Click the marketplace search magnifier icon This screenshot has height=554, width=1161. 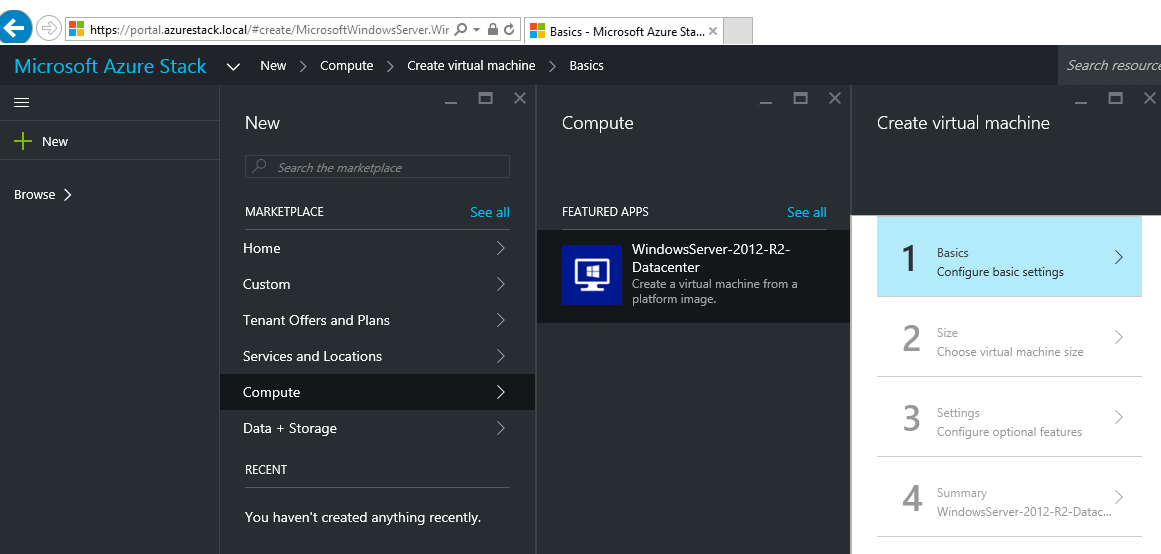click(x=259, y=167)
